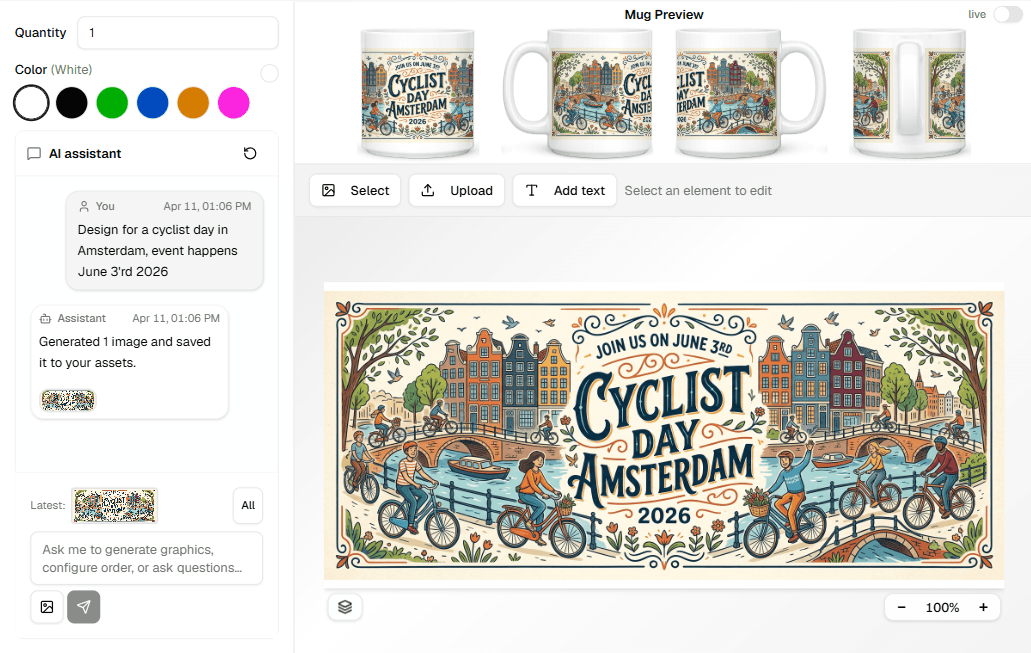Click the generated image in the Assistant message
The height and width of the screenshot is (653, 1031).
(x=67, y=399)
